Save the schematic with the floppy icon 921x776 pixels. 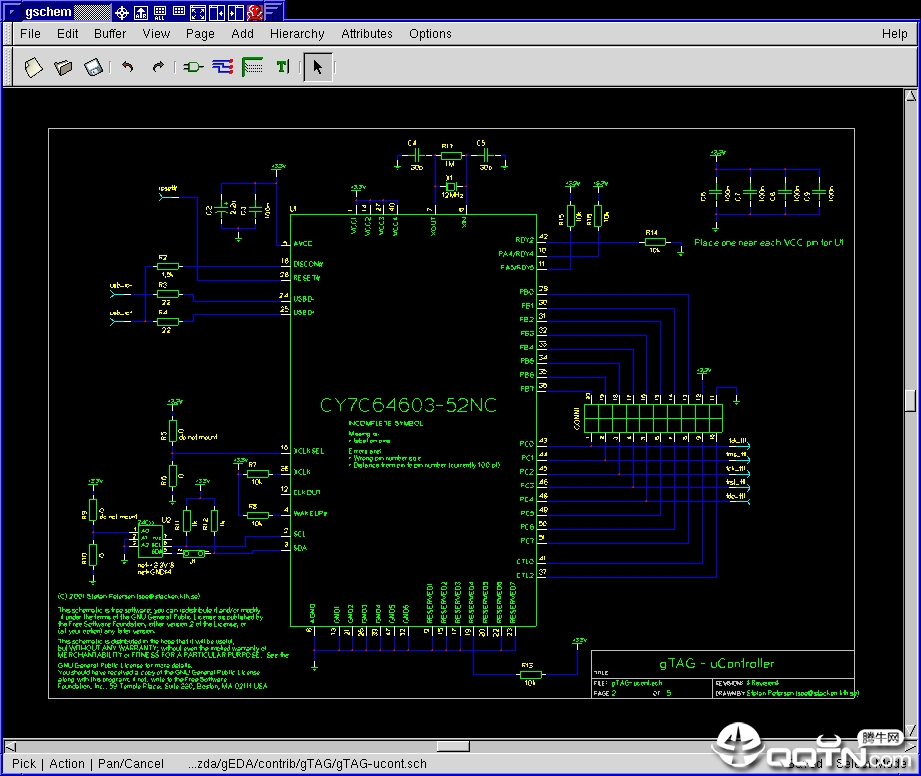point(93,67)
